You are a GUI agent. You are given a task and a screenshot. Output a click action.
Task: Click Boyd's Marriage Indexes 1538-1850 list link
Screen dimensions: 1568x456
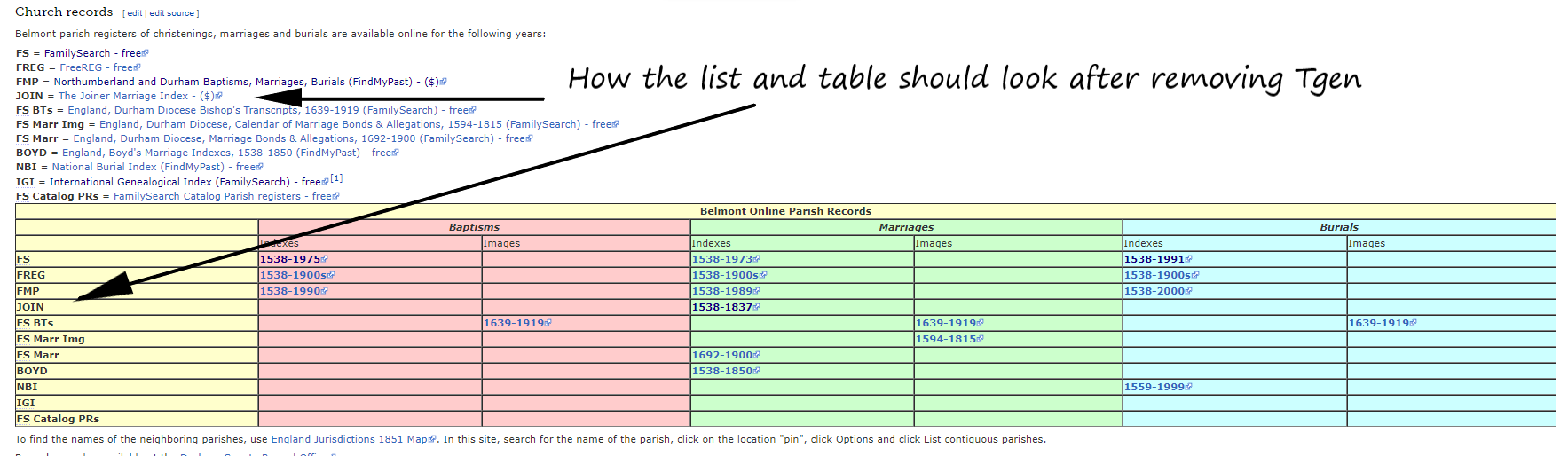pyautogui.click(x=211, y=153)
